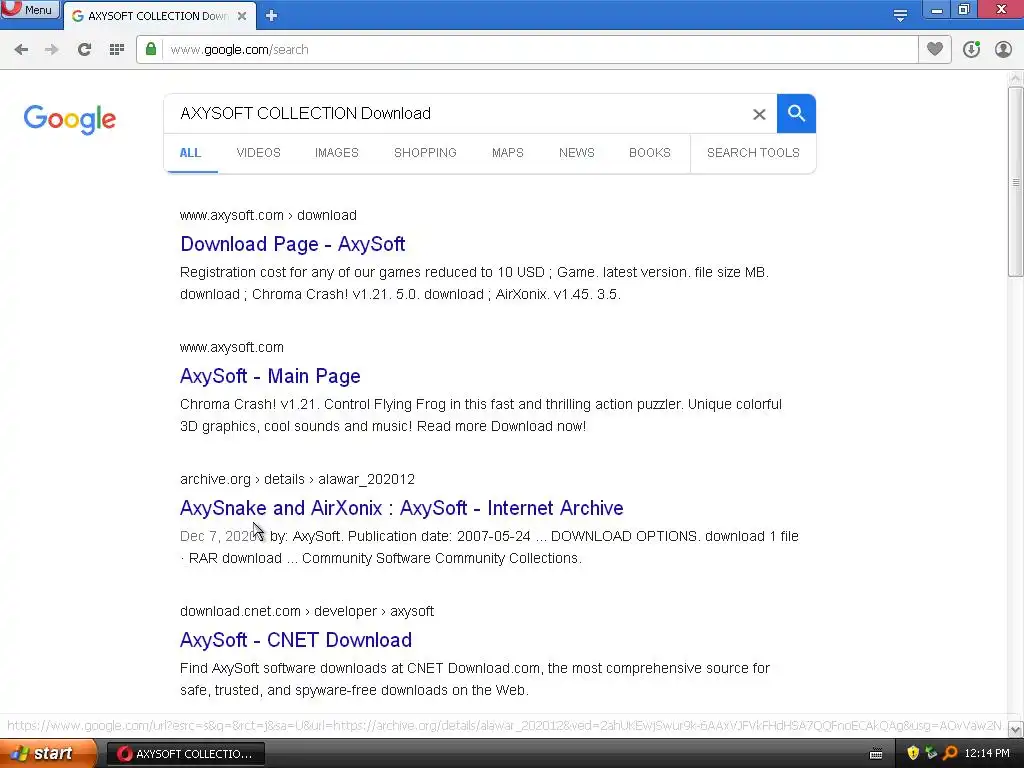Screen dimensions: 1024x768
Task: Open AxySnake and AirXonix Internet Archive link
Action: pyautogui.click(x=402, y=508)
